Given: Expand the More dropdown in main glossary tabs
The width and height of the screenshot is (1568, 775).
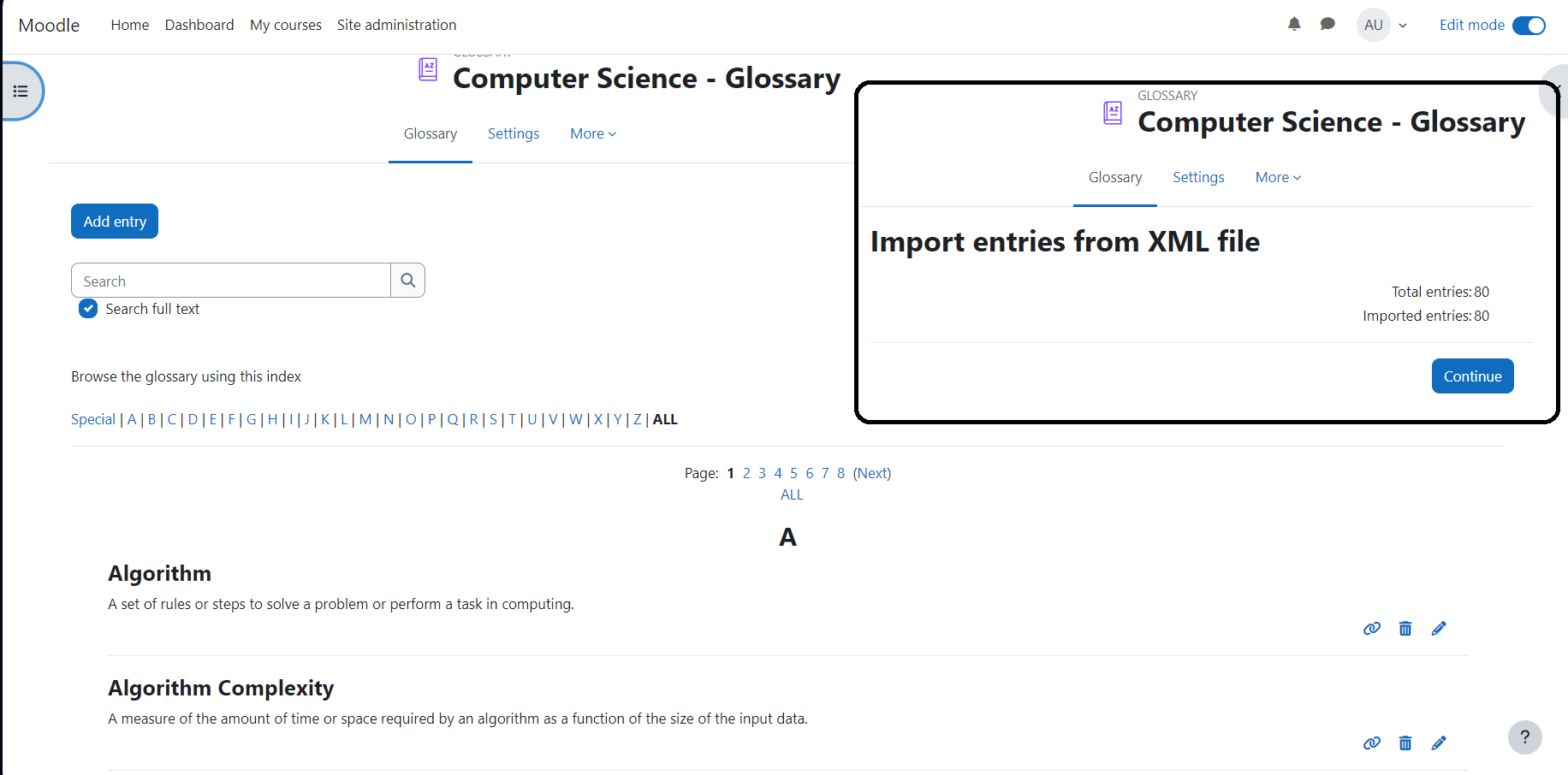Looking at the screenshot, I should [x=593, y=133].
